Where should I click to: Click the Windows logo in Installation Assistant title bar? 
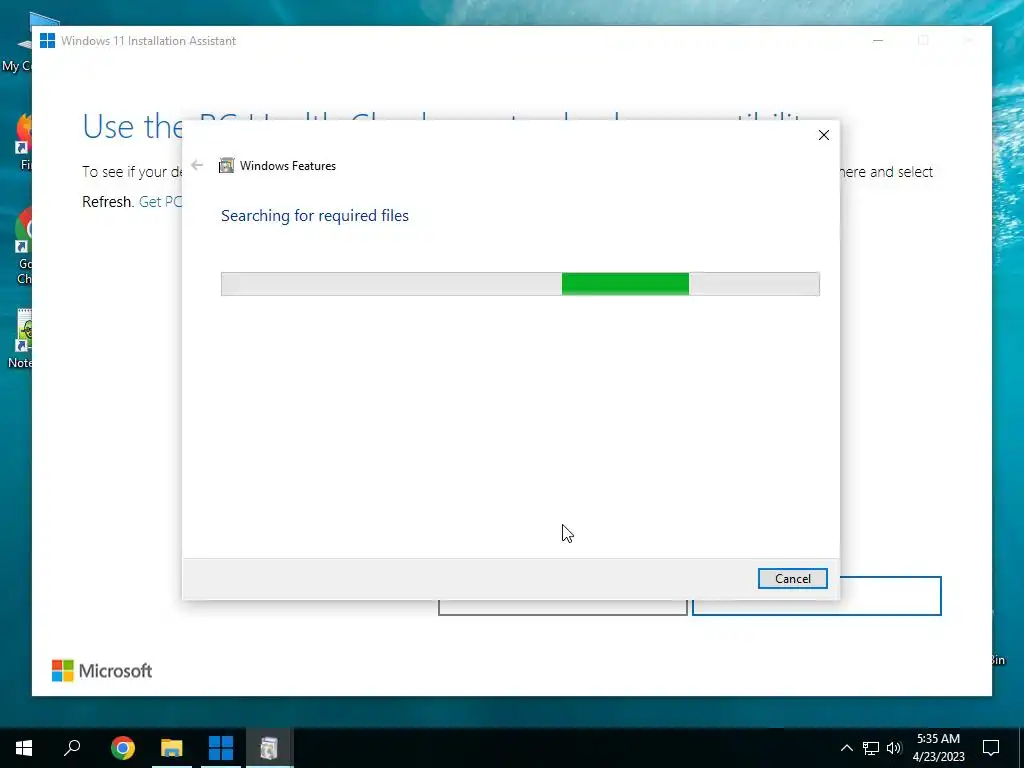coord(47,40)
